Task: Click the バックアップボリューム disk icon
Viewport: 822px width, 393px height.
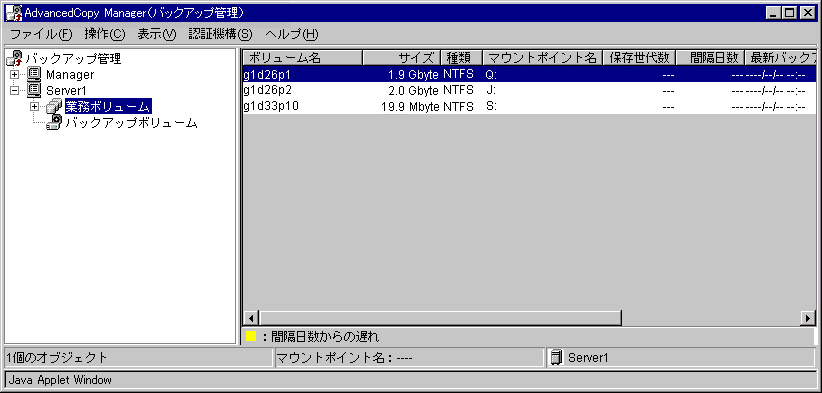Action: pyautogui.click(x=54, y=123)
